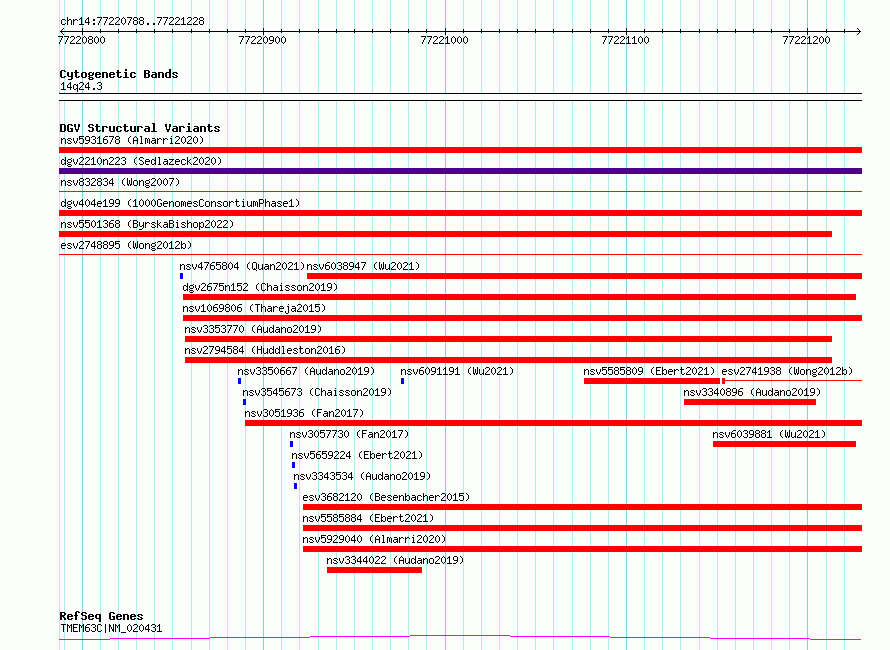Open variant nsv6039881 (Wu2021)

click(769, 434)
